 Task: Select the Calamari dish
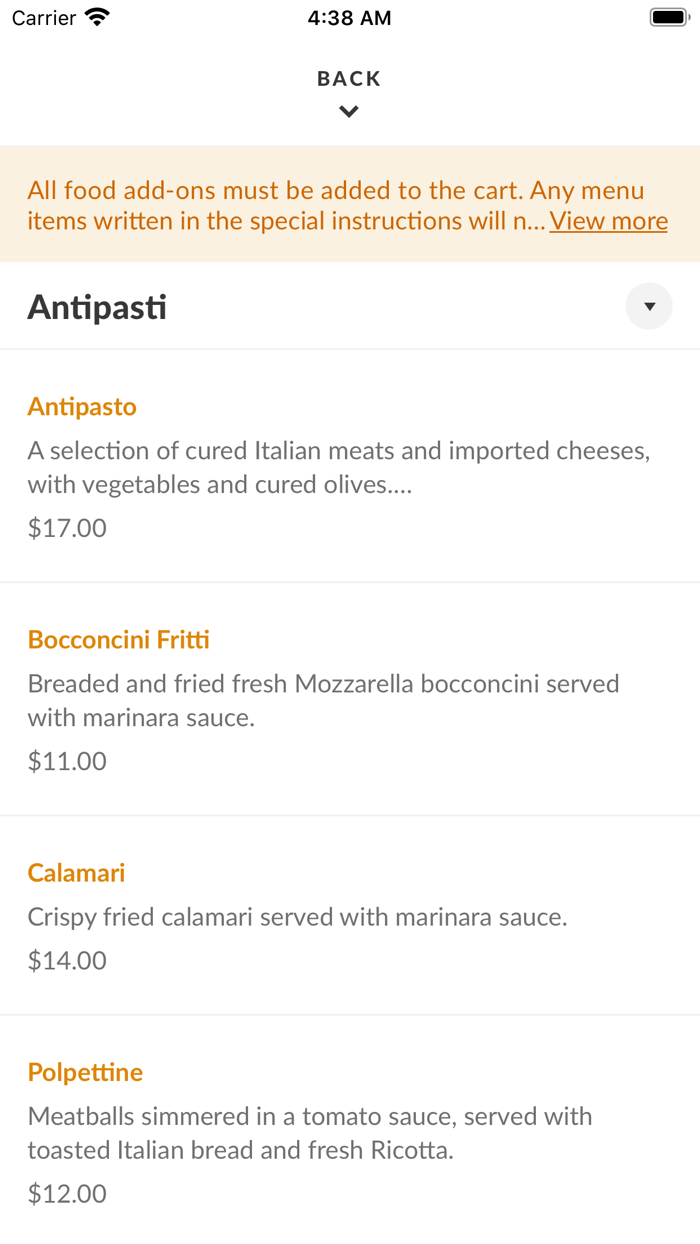coord(76,872)
